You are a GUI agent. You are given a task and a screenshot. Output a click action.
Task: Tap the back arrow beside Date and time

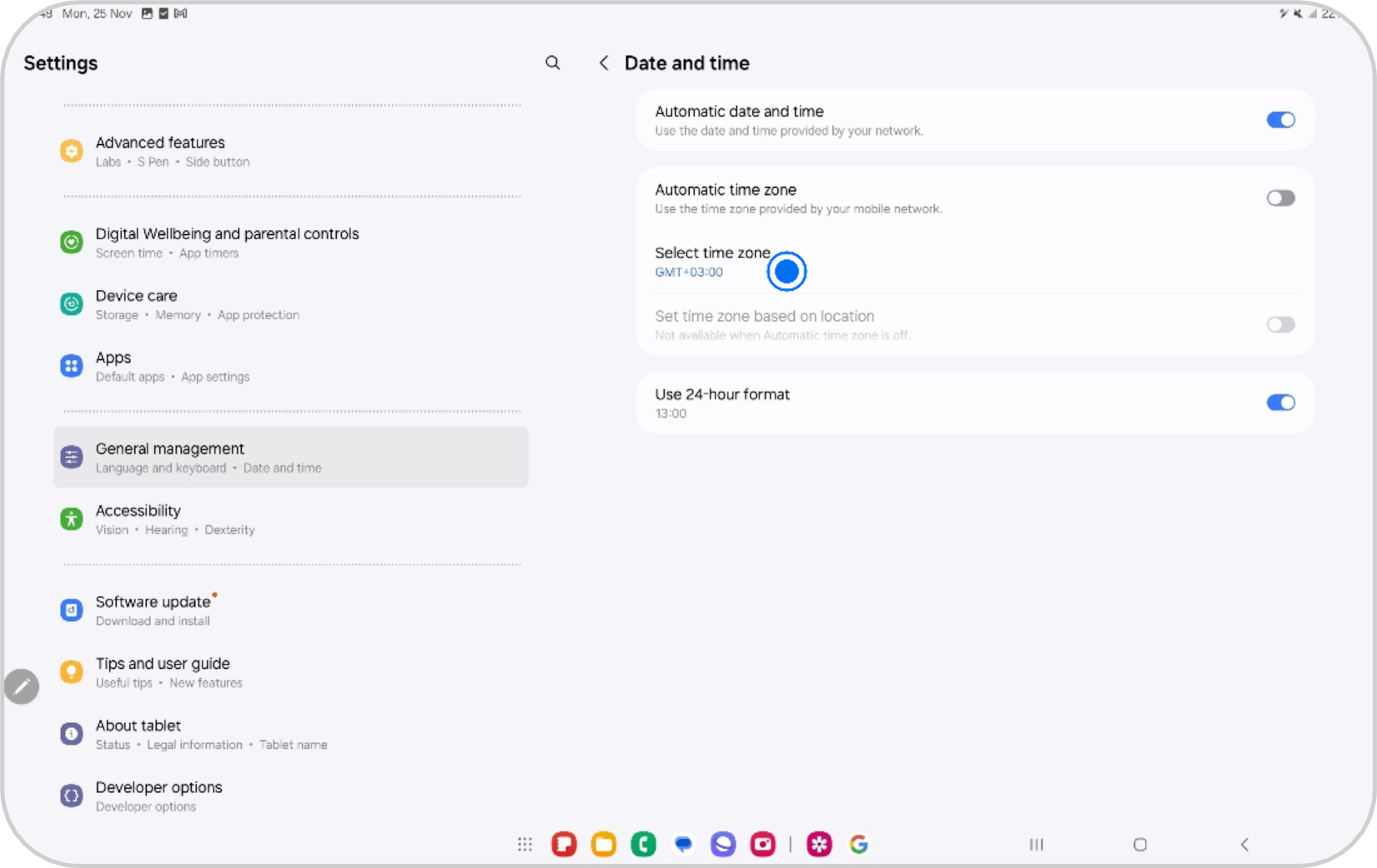(x=604, y=63)
